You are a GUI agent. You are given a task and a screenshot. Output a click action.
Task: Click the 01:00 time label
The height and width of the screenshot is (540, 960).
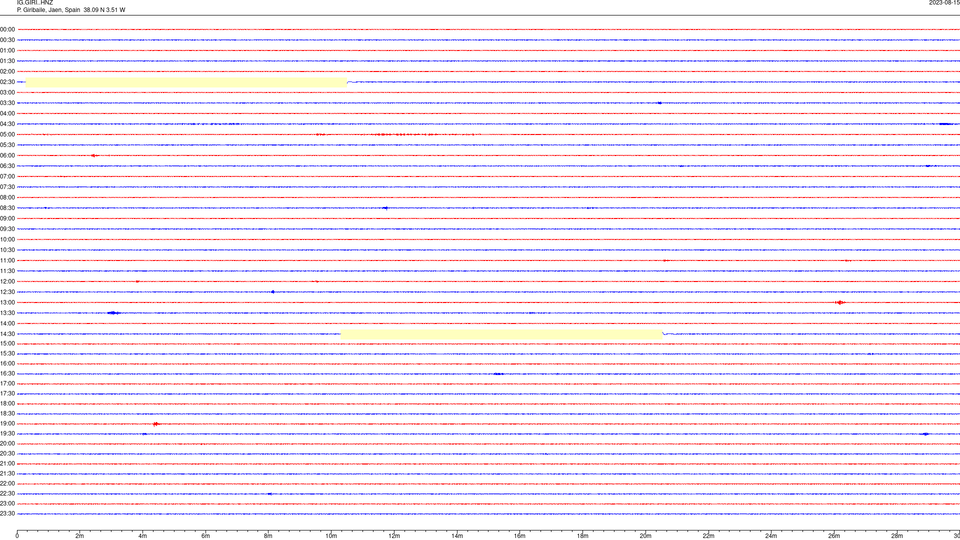[8, 50]
